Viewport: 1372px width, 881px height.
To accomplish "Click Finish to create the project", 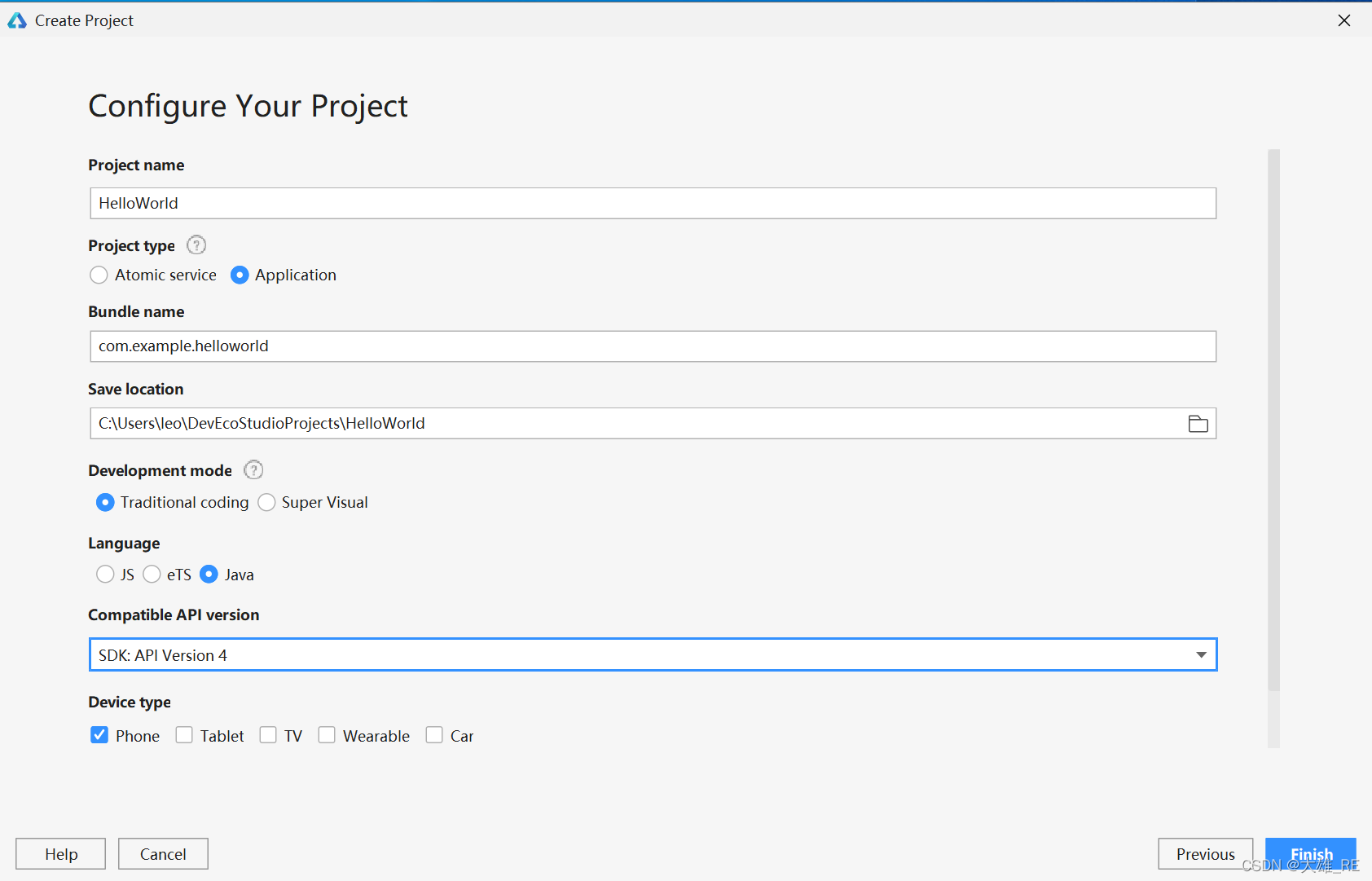I will pos(1311,853).
